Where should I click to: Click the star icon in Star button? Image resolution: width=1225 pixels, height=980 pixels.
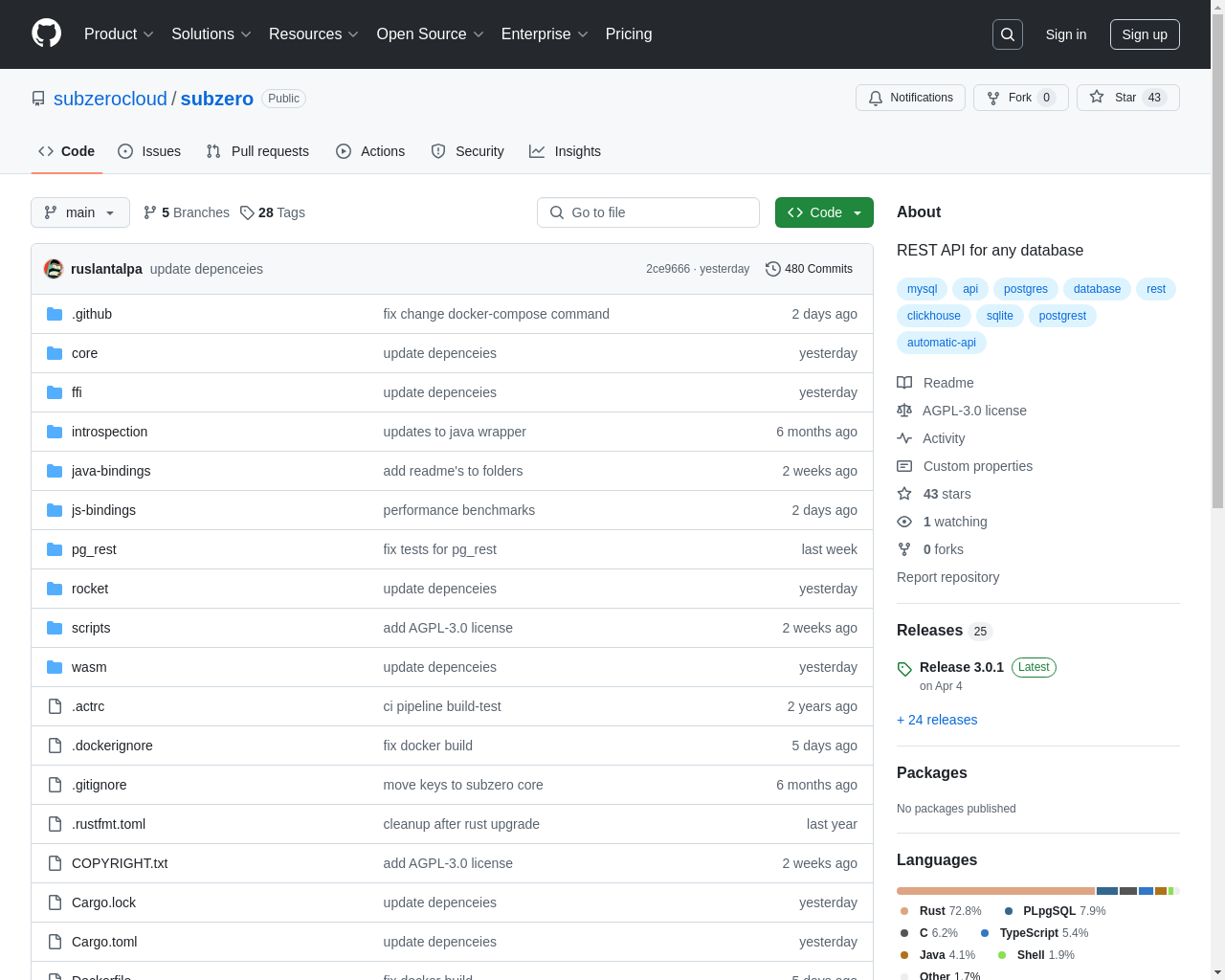tap(1097, 98)
